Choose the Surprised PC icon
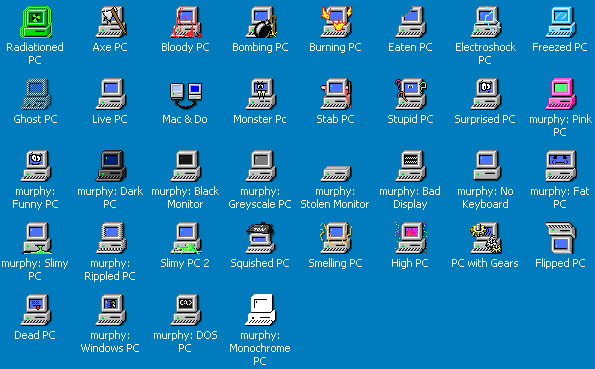 coord(486,94)
